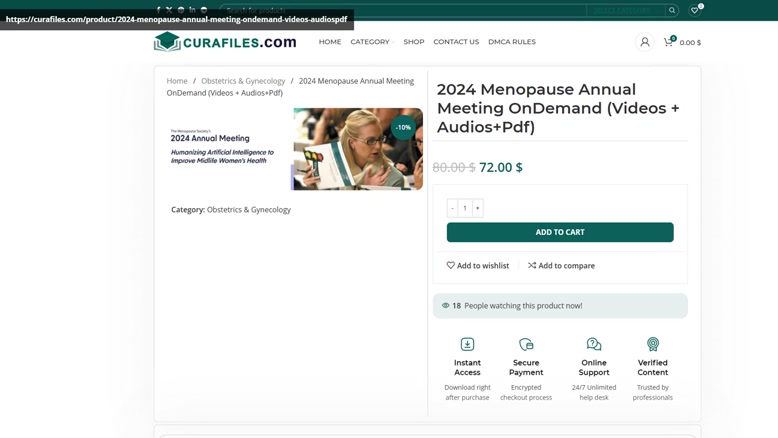
Task: Click the Verified Content badge icon
Action: [652, 344]
